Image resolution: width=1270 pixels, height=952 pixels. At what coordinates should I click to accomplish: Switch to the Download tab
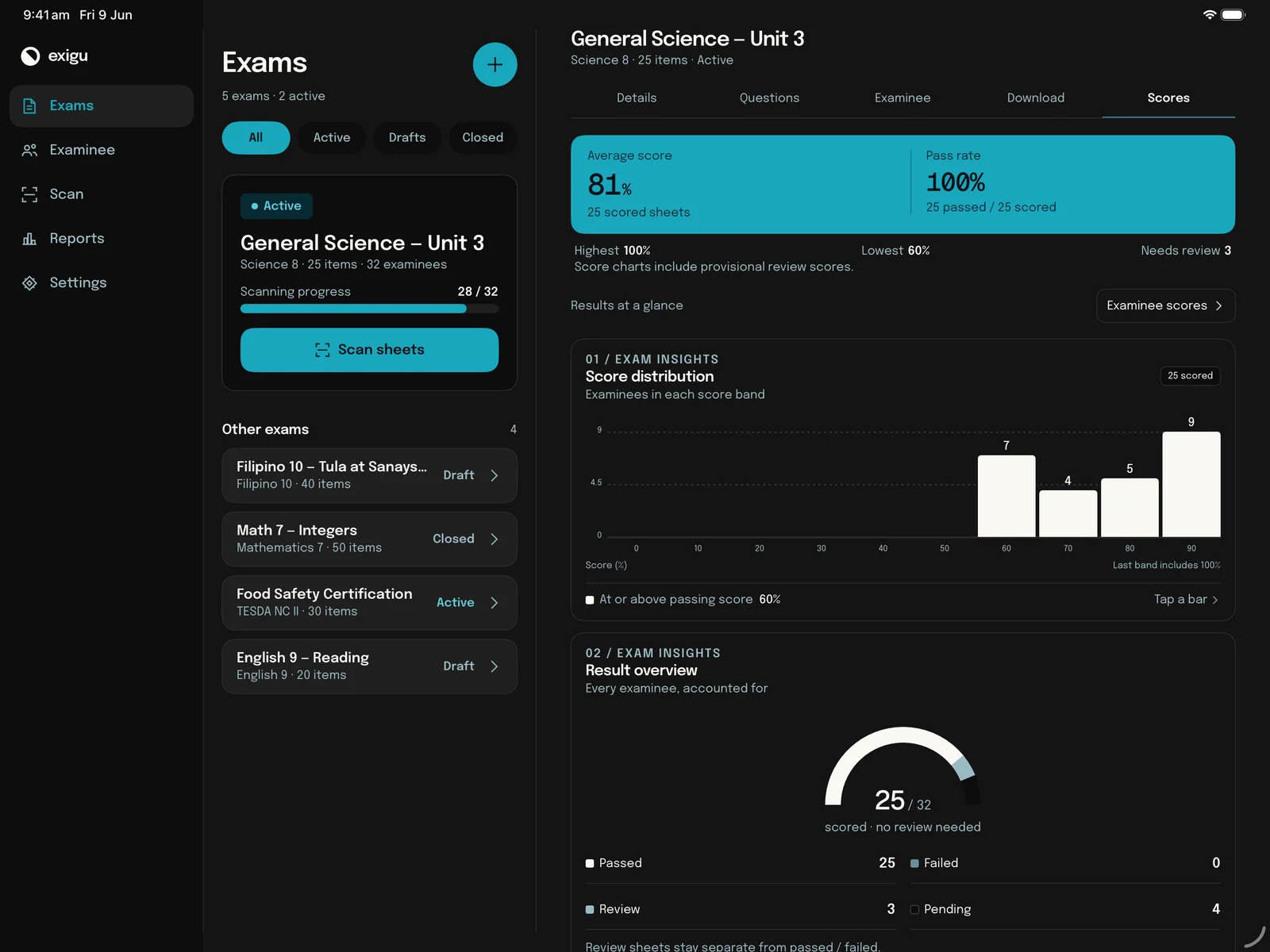tap(1036, 98)
